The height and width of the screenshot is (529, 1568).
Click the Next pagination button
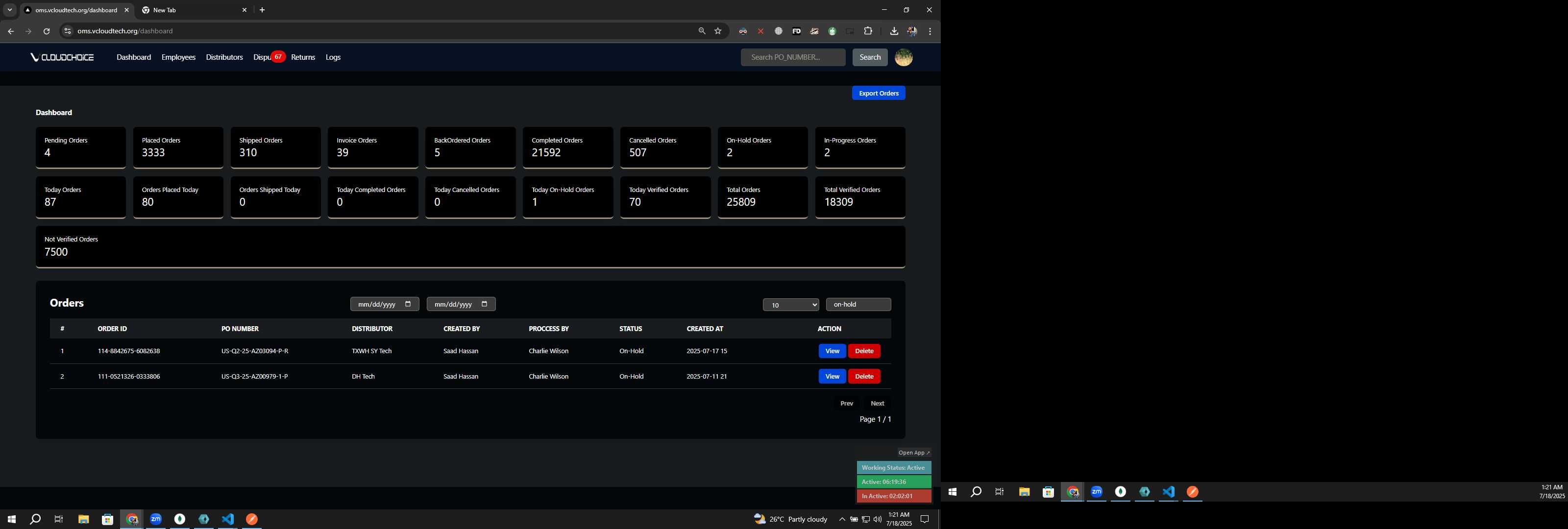coord(877,404)
